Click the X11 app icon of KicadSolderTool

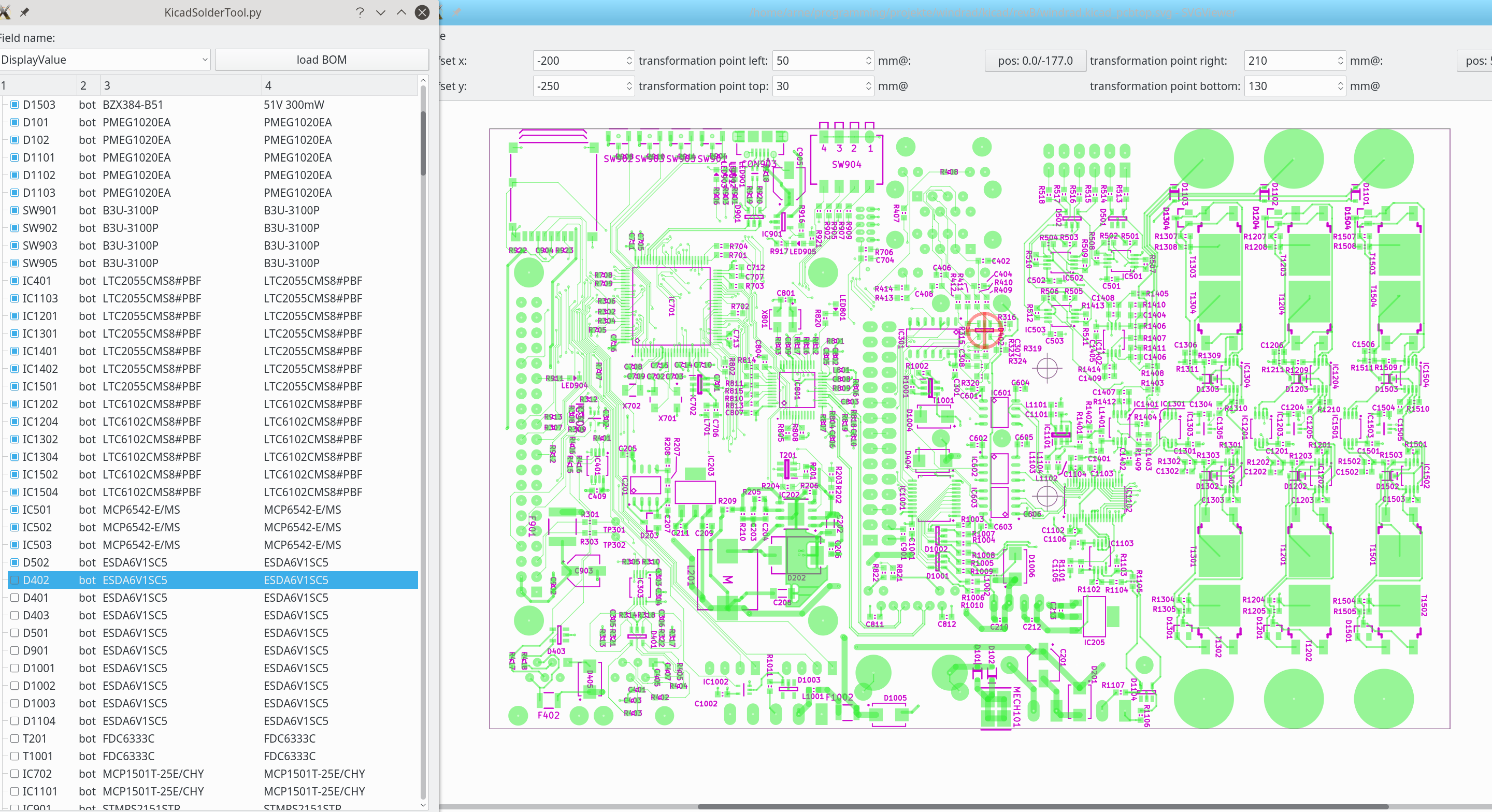click(5, 12)
